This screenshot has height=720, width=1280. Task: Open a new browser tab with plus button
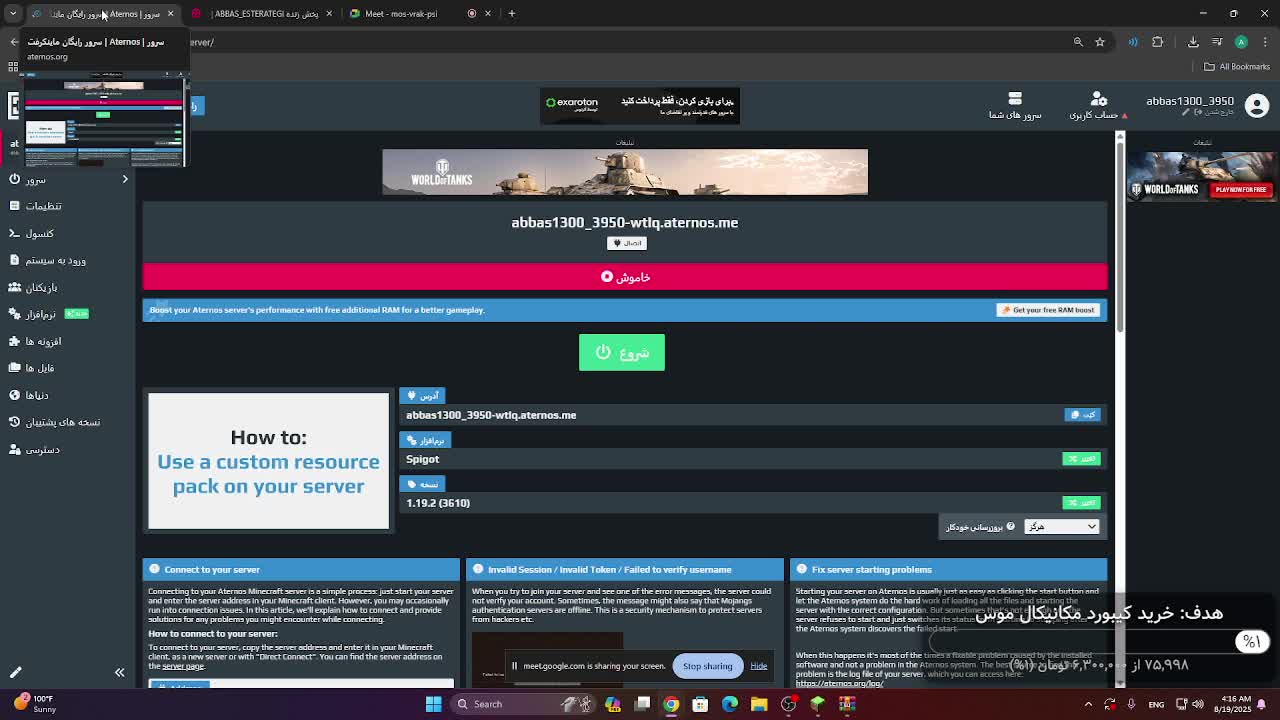512,14
